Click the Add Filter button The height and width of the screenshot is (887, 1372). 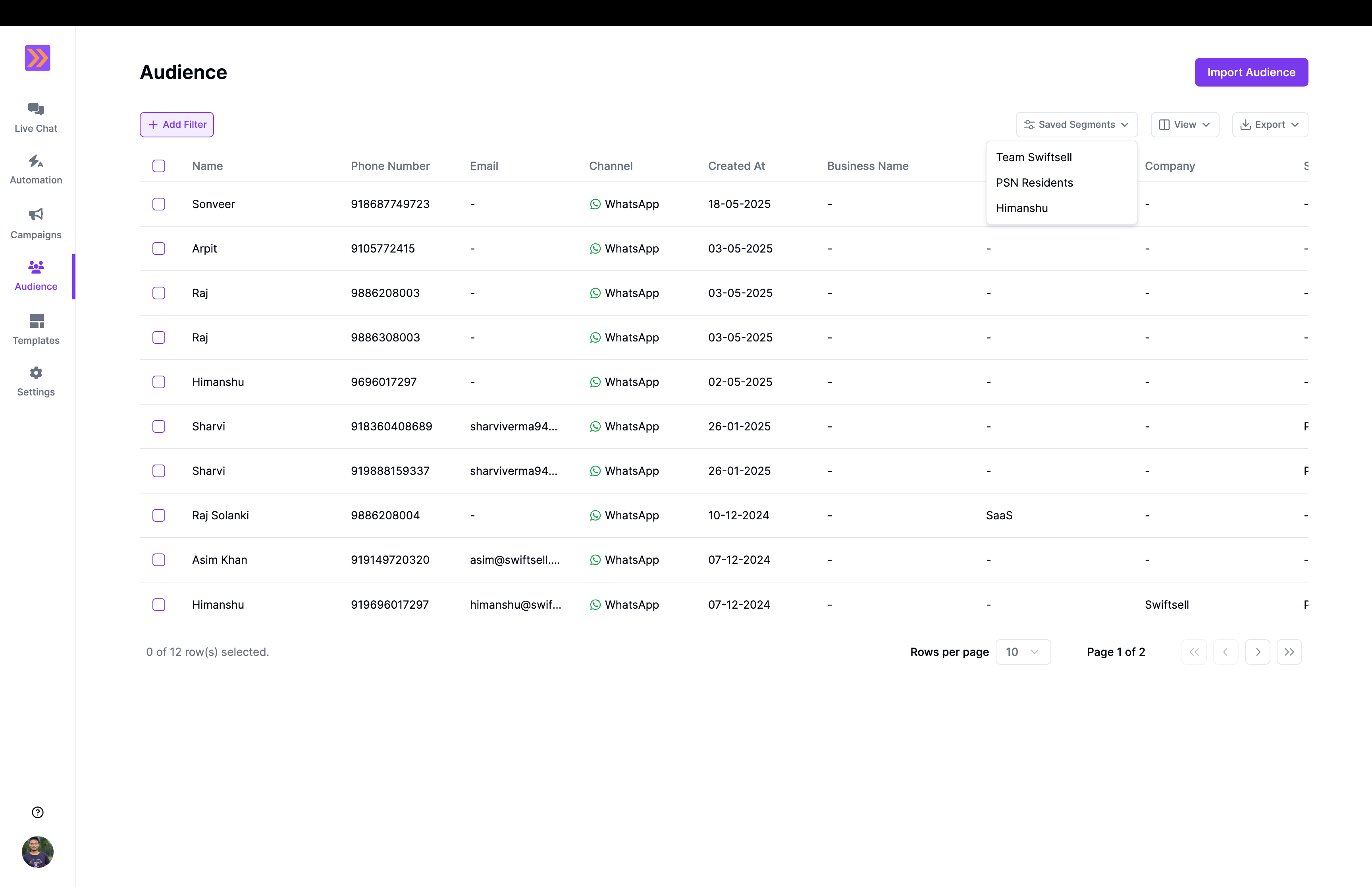pyautogui.click(x=177, y=124)
